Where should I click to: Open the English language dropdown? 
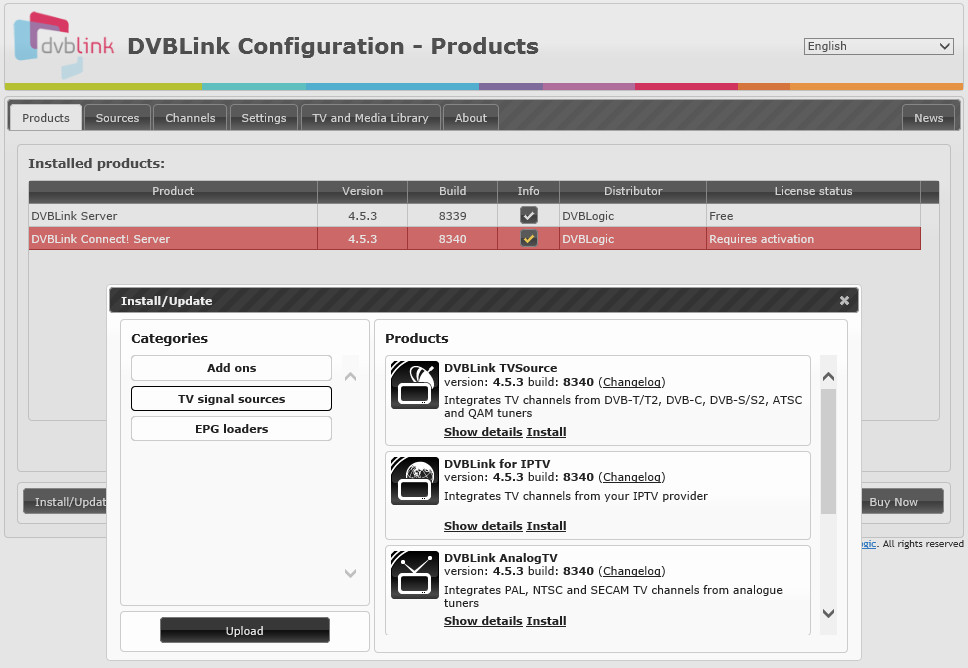[x=878, y=46]
